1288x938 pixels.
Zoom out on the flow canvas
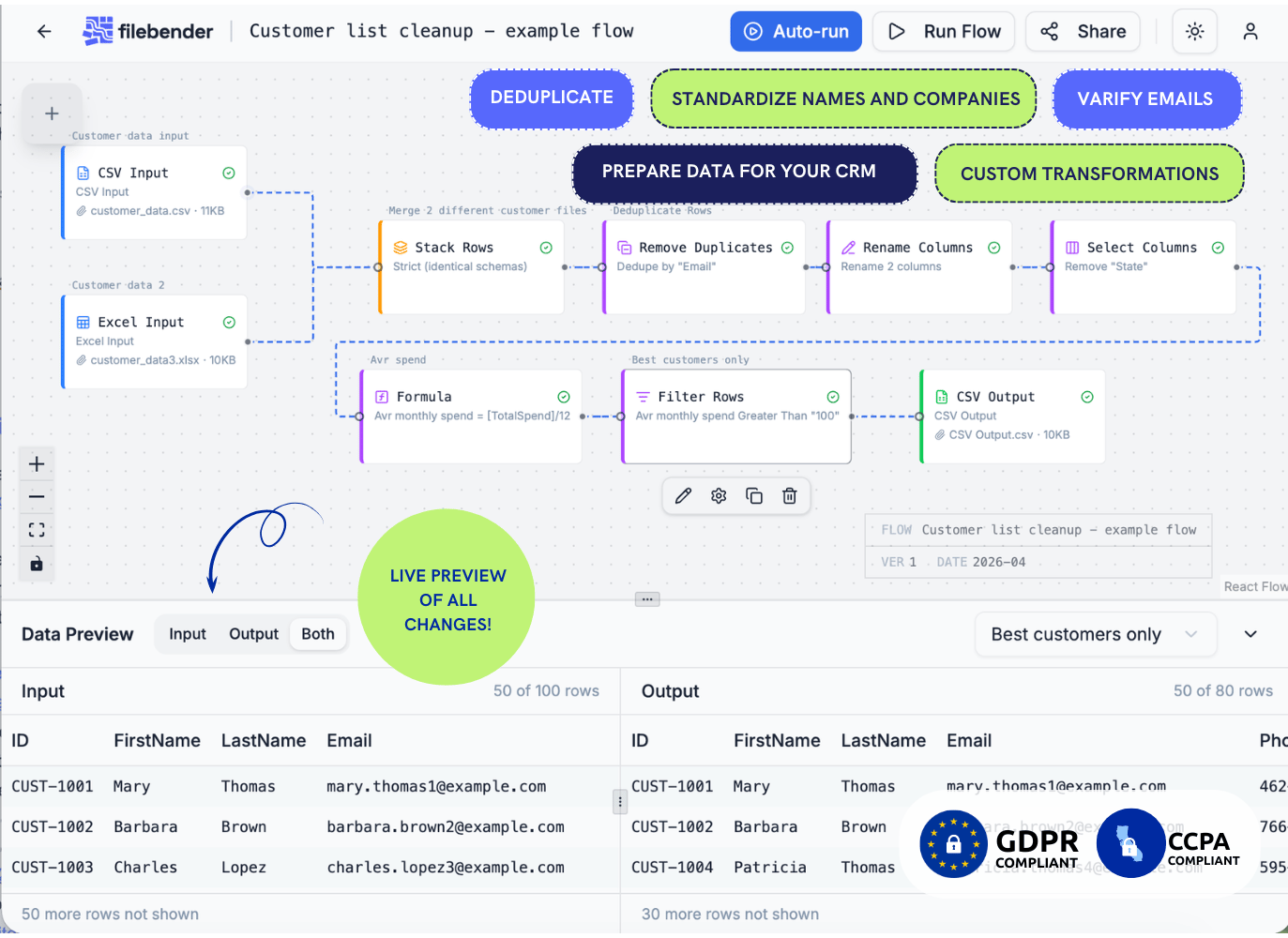(37, 497)
